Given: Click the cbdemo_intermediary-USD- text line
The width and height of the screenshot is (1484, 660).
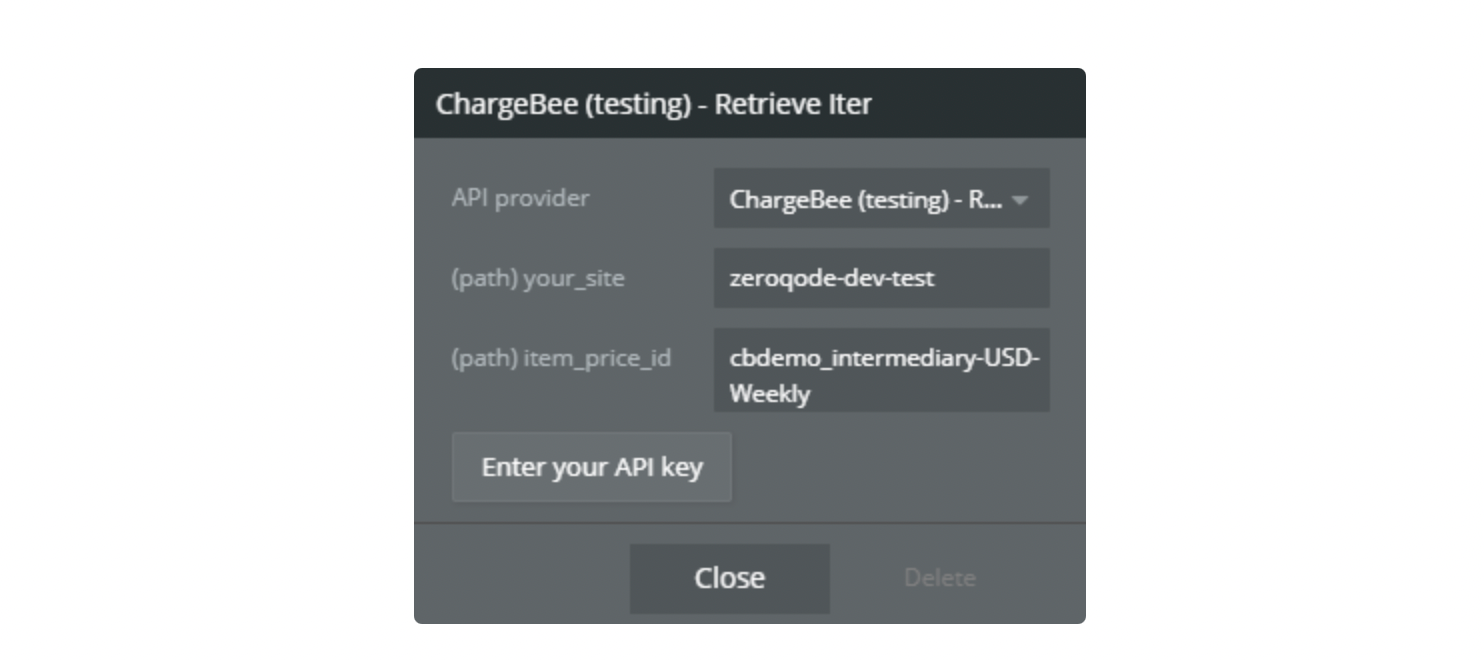Looking at the screenshot, I should pyautogui.click(x=885, y=358).
